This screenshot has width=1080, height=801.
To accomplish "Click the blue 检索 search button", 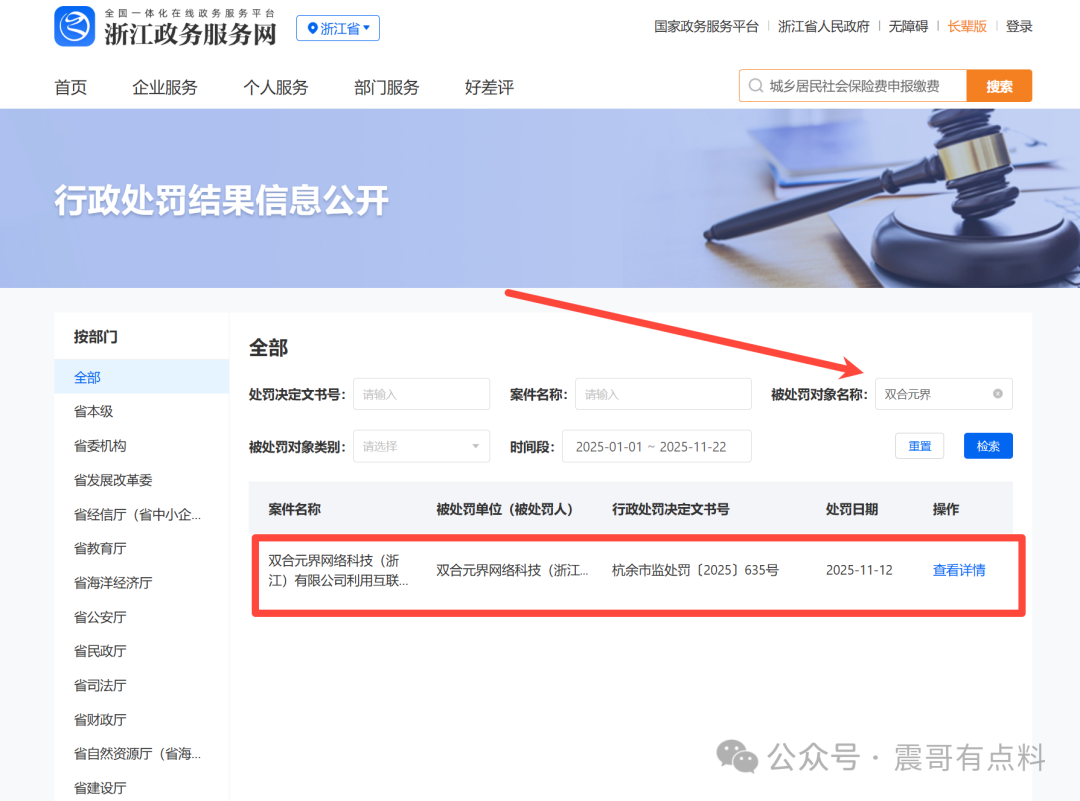I will pos(988,446).
